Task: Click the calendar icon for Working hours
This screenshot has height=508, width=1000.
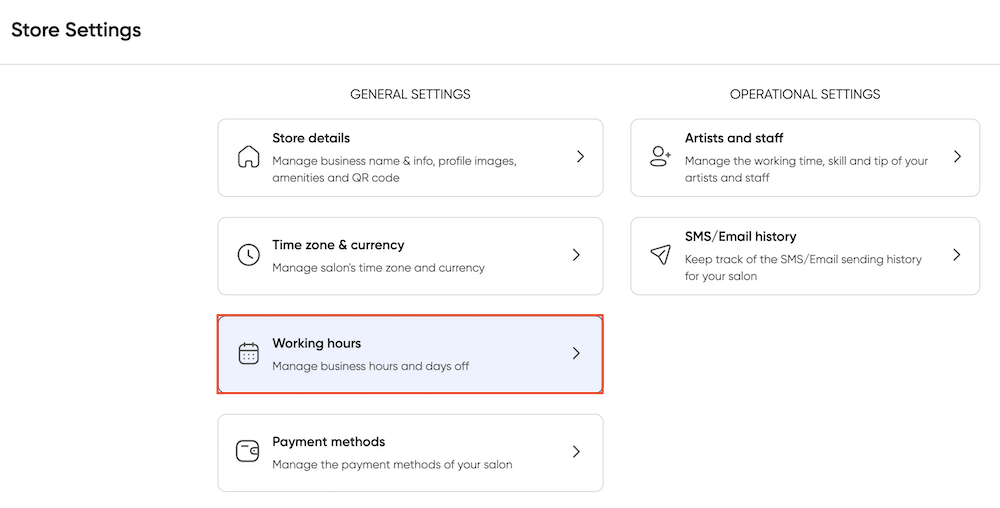Action: tap(248, 353)
